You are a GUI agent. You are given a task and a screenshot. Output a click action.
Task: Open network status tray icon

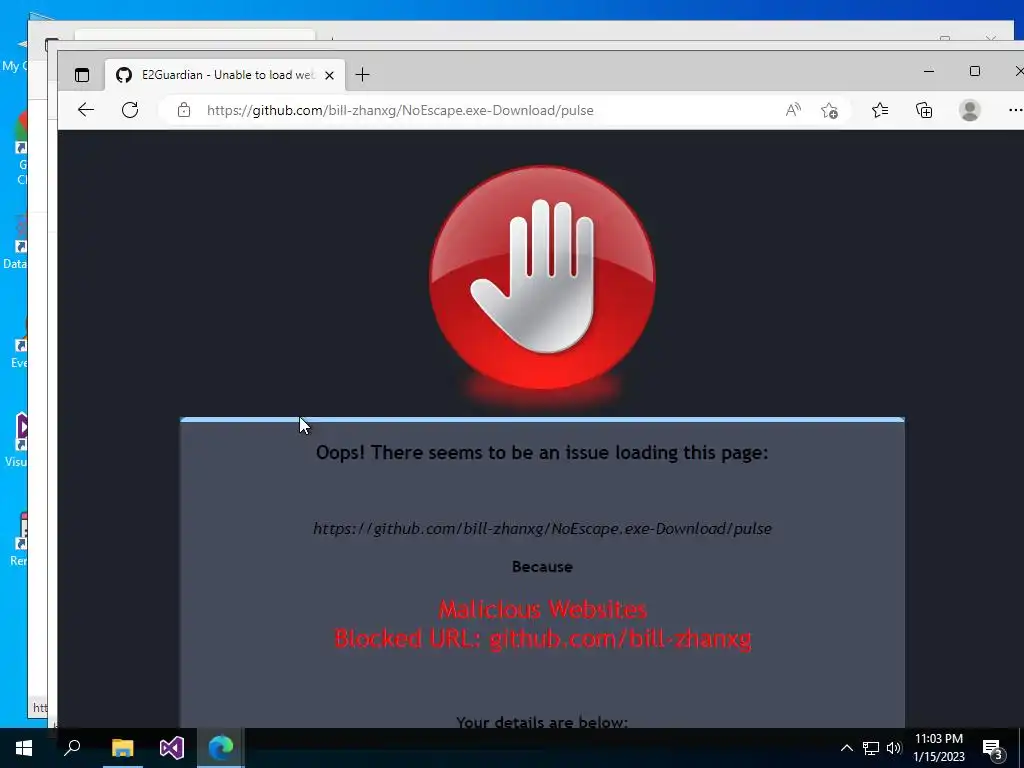click(871, 748)
